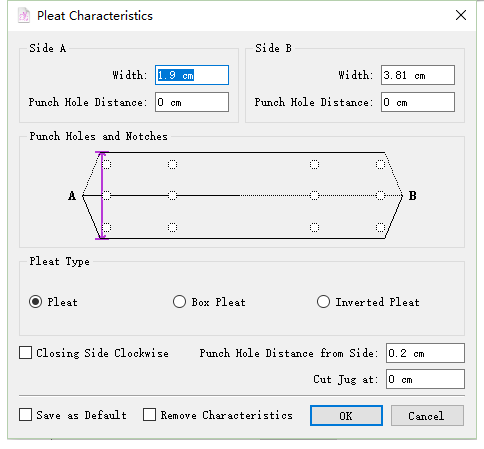Choose the Inverted Pleat type
484x449 pixels.
(x=323, y=302)
